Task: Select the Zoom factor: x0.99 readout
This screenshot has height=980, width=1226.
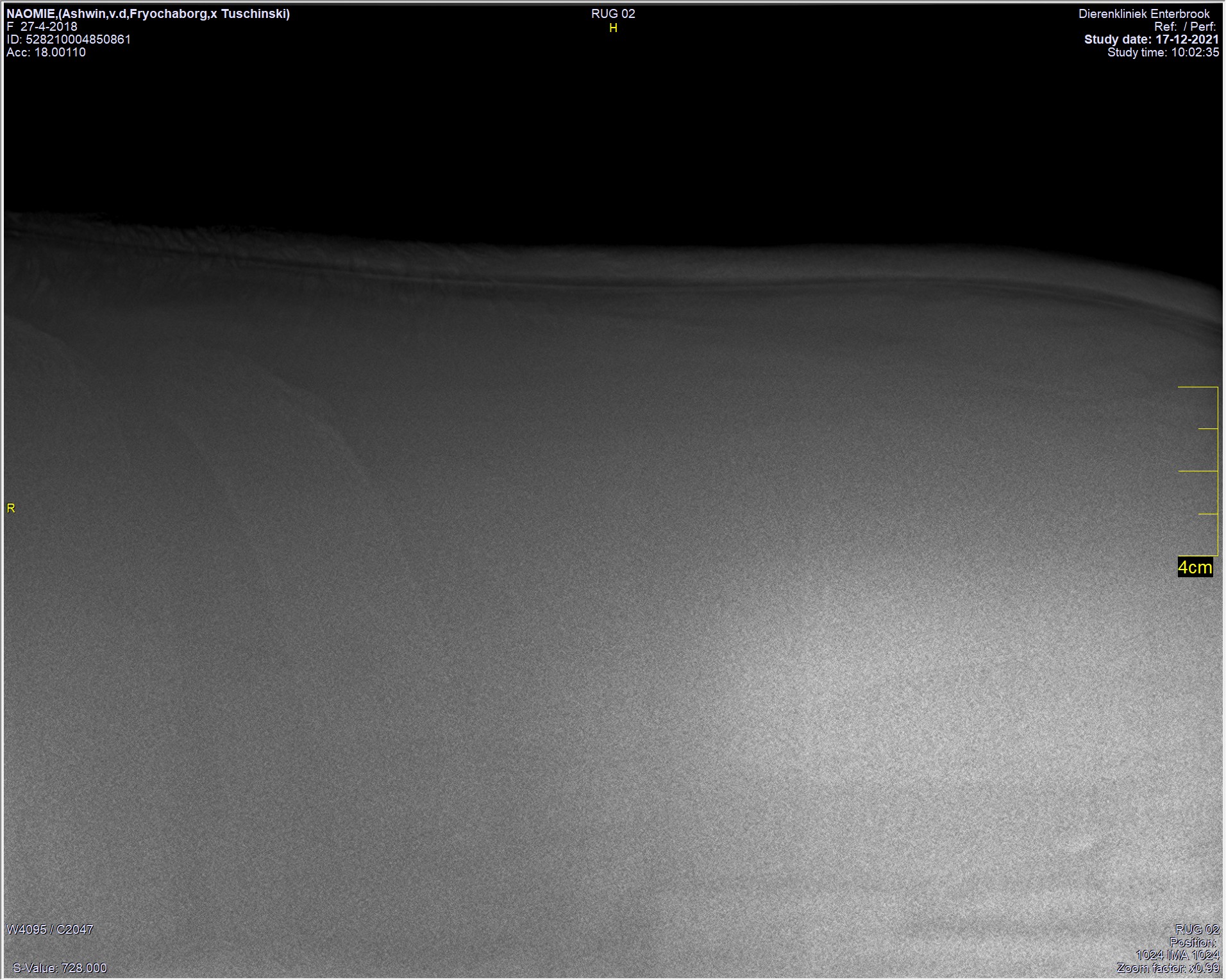Action: pos(1168,968)
